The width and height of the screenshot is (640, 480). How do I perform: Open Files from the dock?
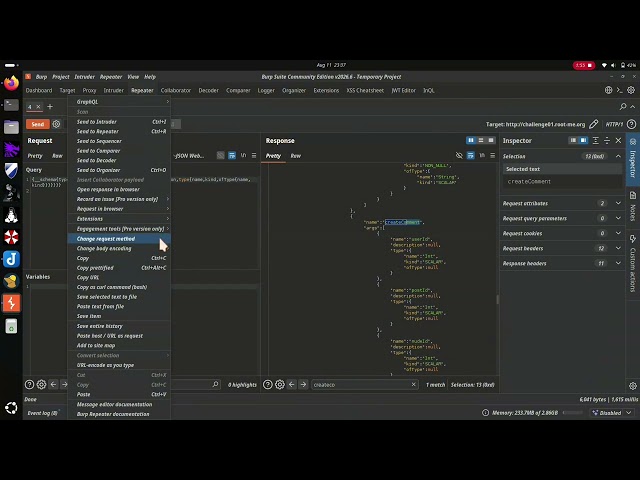pyautogui.click(x=11, y=127)
